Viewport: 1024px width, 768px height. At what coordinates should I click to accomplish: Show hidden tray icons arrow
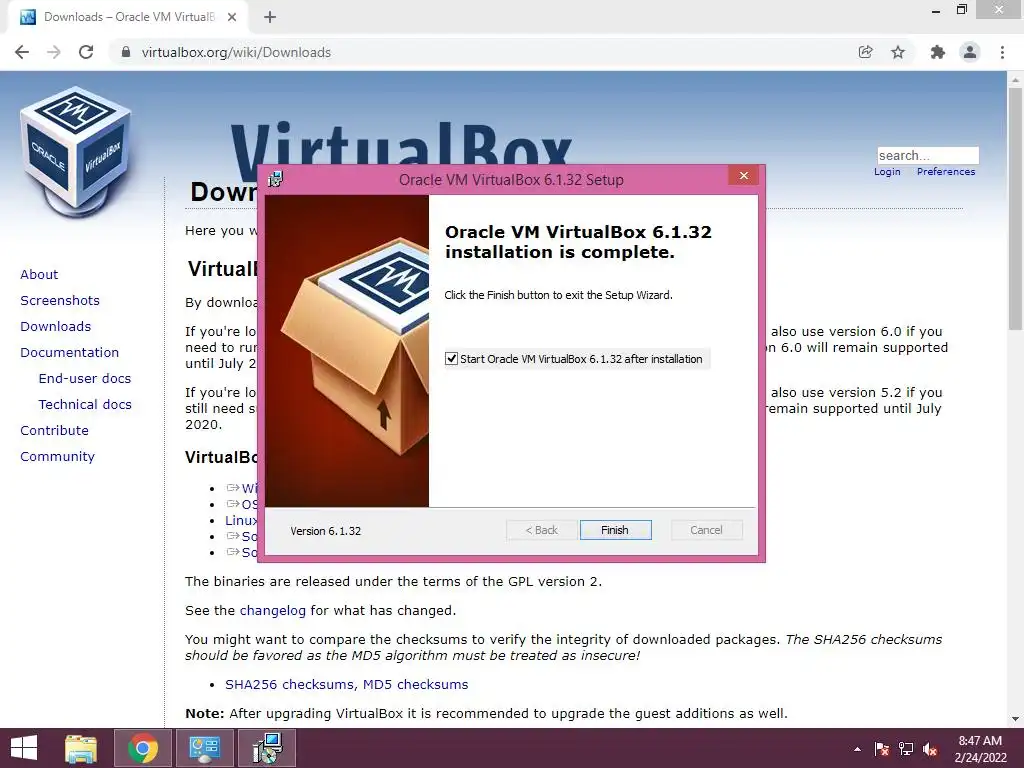[x=857, y=749]
